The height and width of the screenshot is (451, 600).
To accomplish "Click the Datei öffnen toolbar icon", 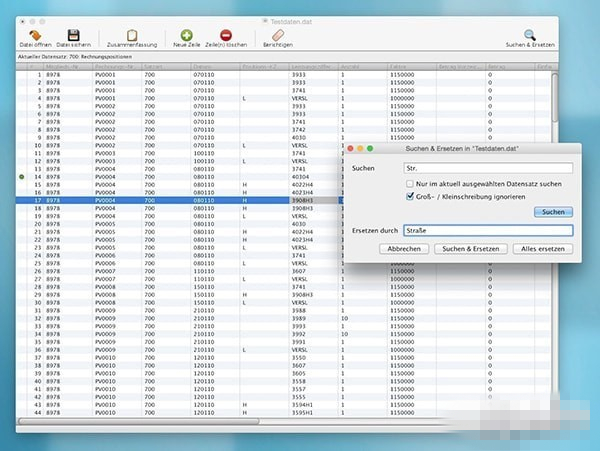I will pyautogui.click(x=36, y=36).
